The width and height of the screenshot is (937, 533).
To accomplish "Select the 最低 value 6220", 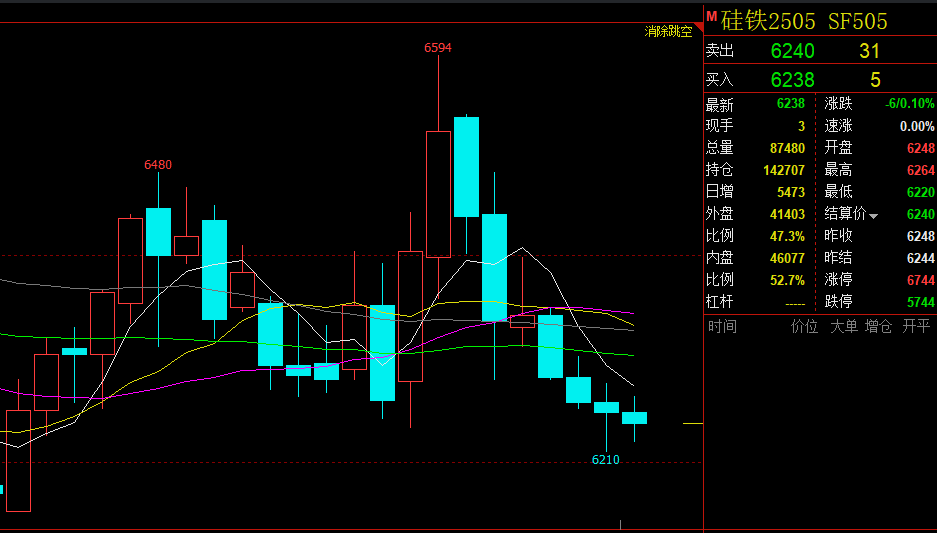I will coord(921,192).
